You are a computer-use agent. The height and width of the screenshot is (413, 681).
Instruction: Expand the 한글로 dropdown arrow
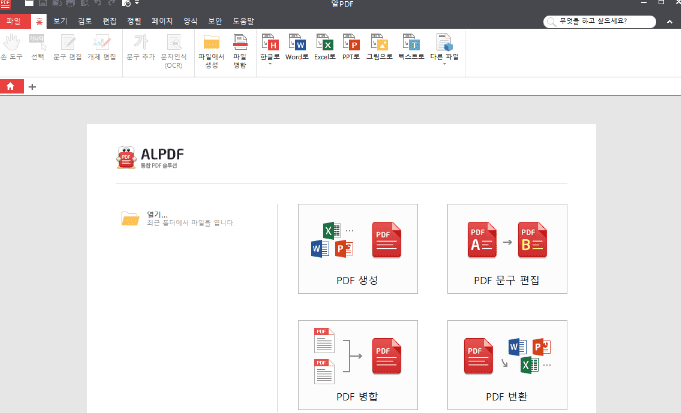click(270, 64)
